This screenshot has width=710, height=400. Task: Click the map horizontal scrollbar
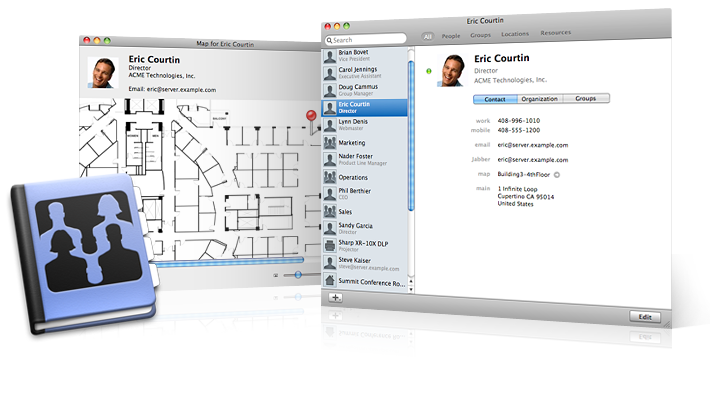coord(228,261)
